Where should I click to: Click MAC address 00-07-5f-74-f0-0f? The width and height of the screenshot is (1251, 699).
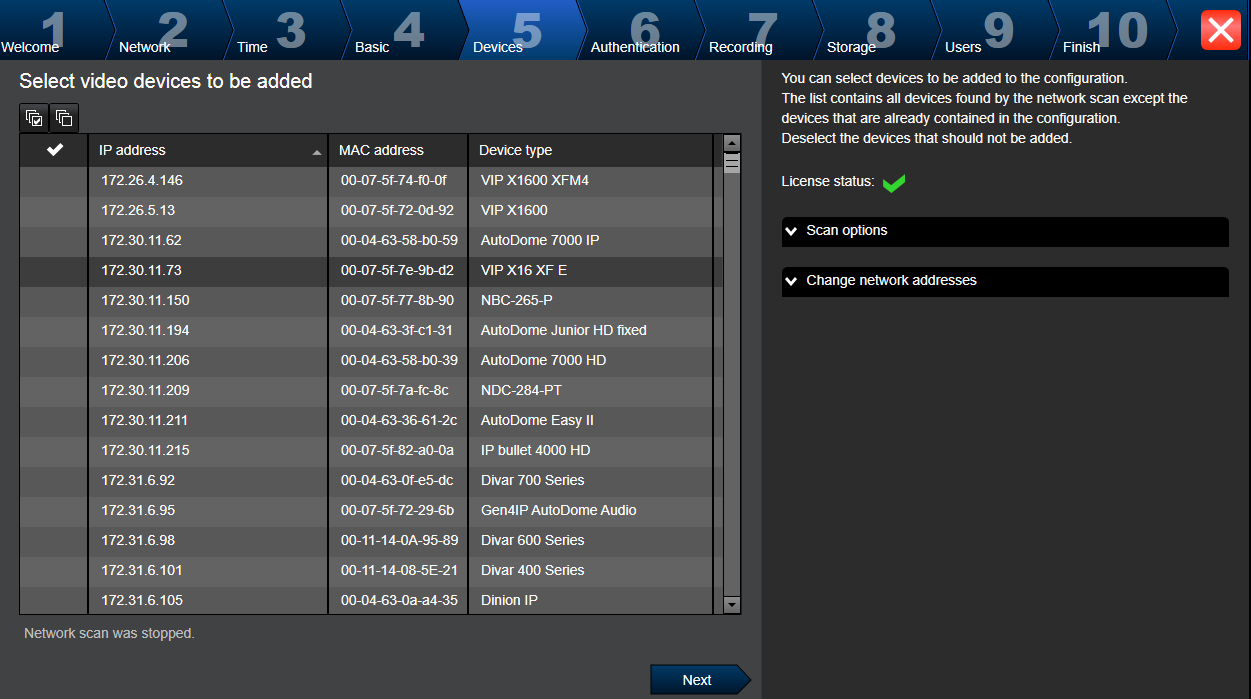(393, 181)
